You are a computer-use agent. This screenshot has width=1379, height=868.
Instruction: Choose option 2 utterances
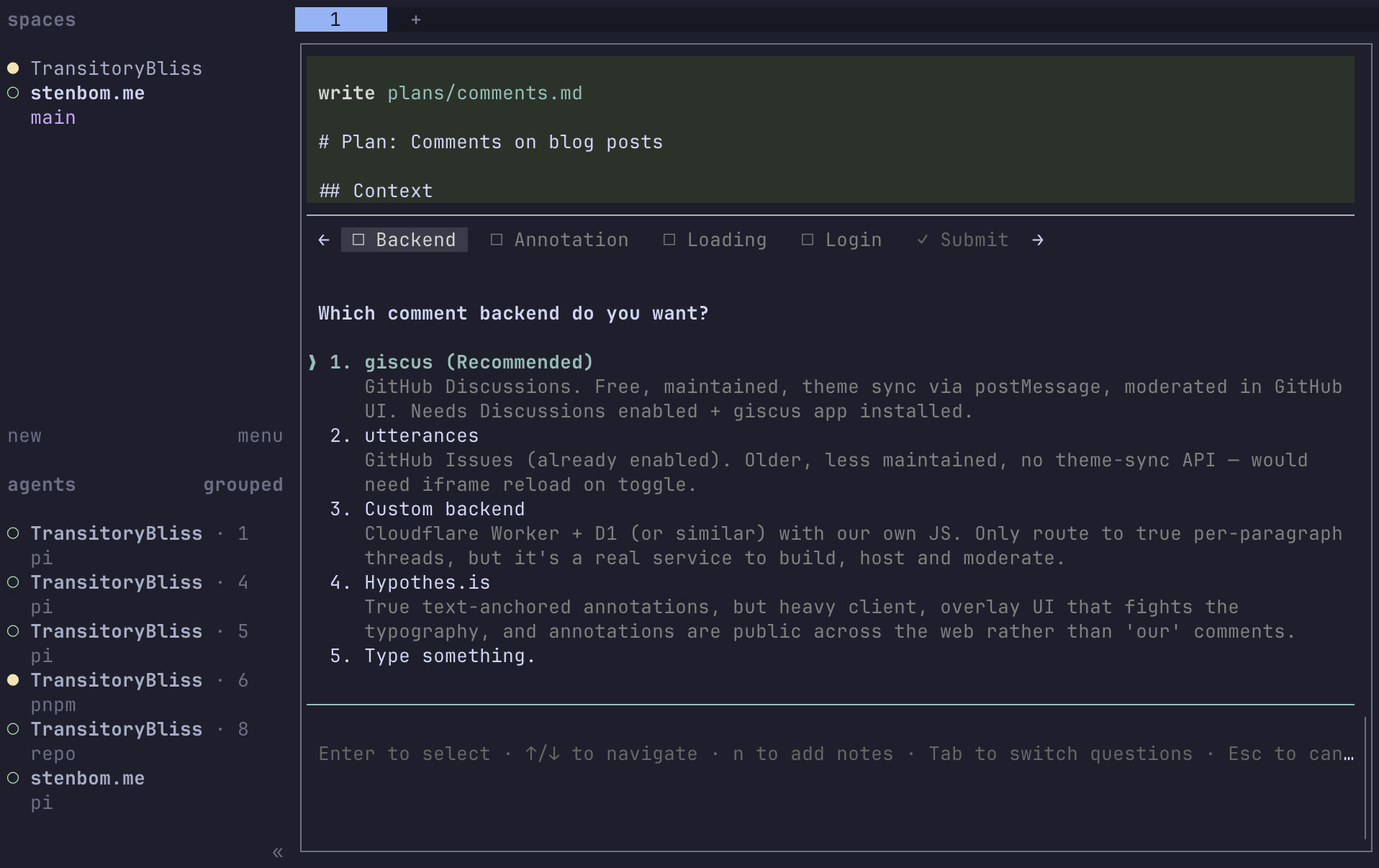point(404,436)
